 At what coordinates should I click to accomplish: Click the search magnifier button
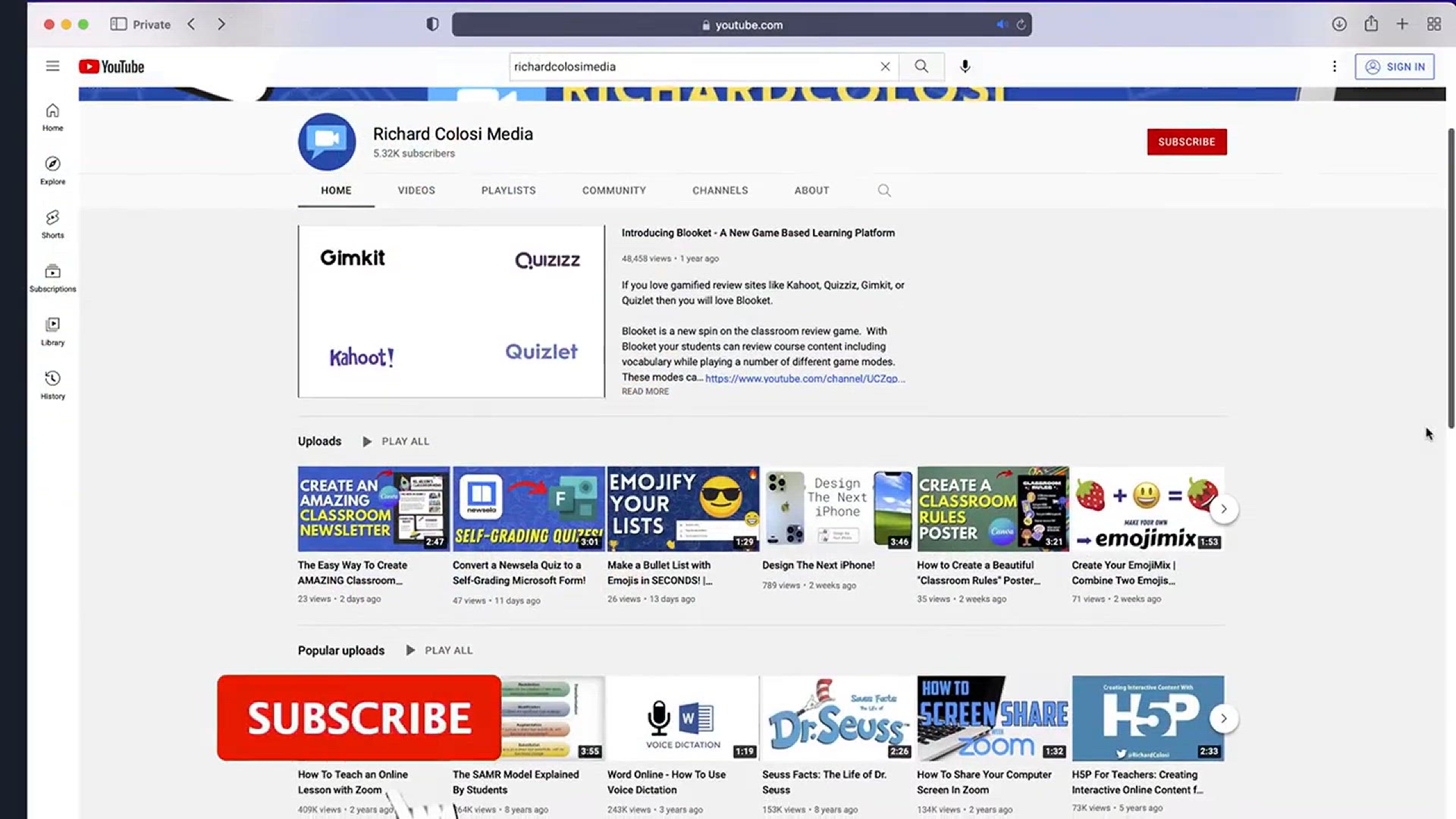click(x=921, y=66)
